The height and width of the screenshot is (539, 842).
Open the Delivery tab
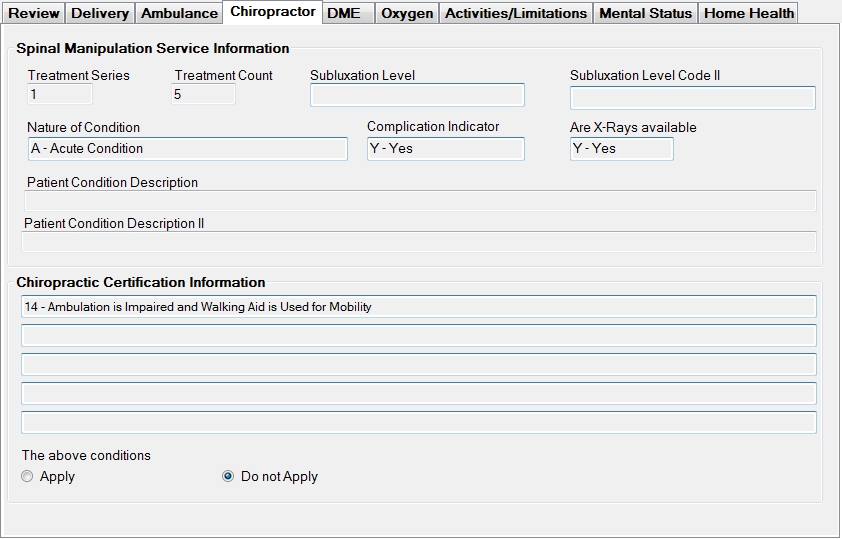click(100, 13)
